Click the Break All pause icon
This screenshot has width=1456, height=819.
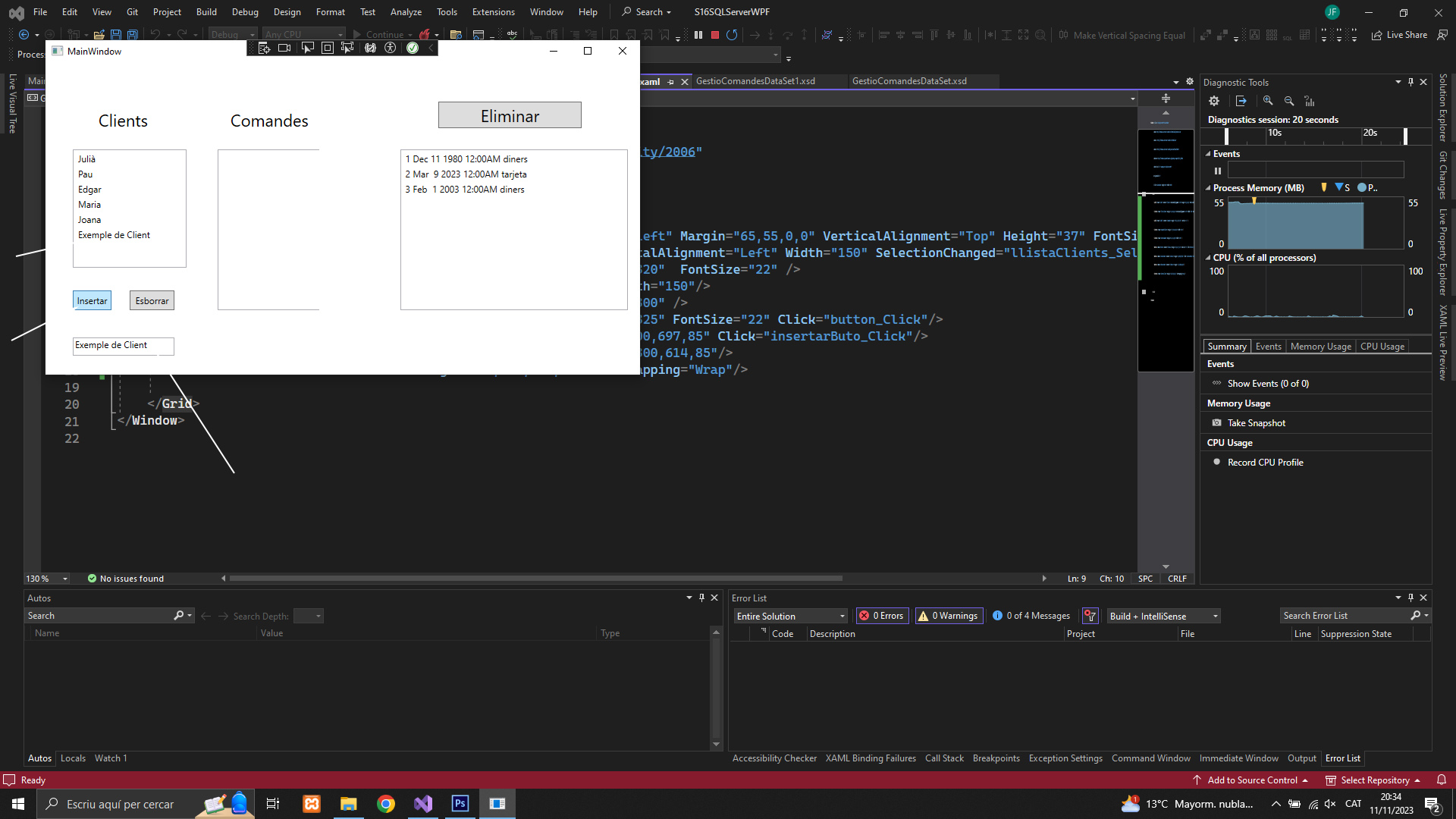click(x=698, y=35)
